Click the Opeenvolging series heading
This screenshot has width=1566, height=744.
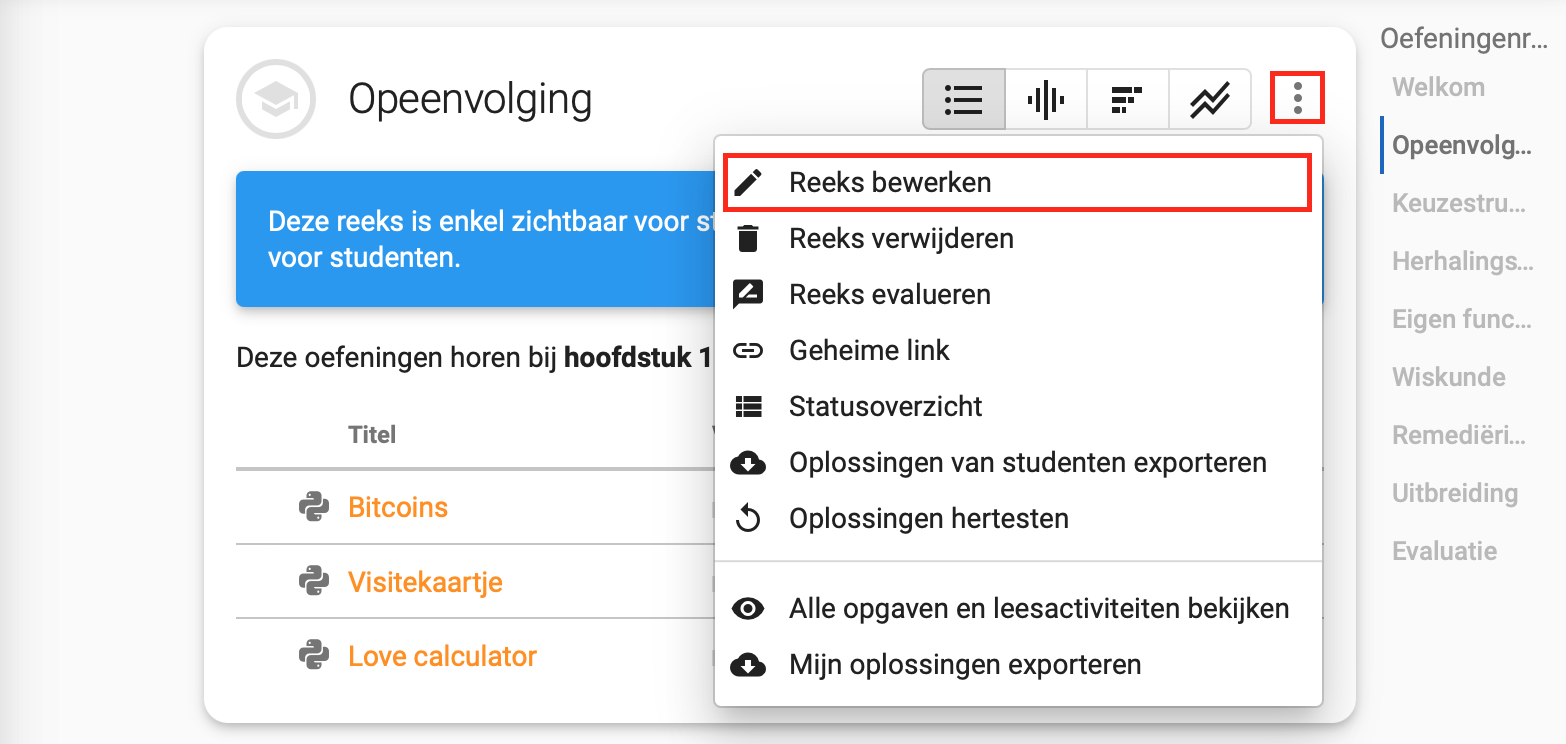(470, 99)
